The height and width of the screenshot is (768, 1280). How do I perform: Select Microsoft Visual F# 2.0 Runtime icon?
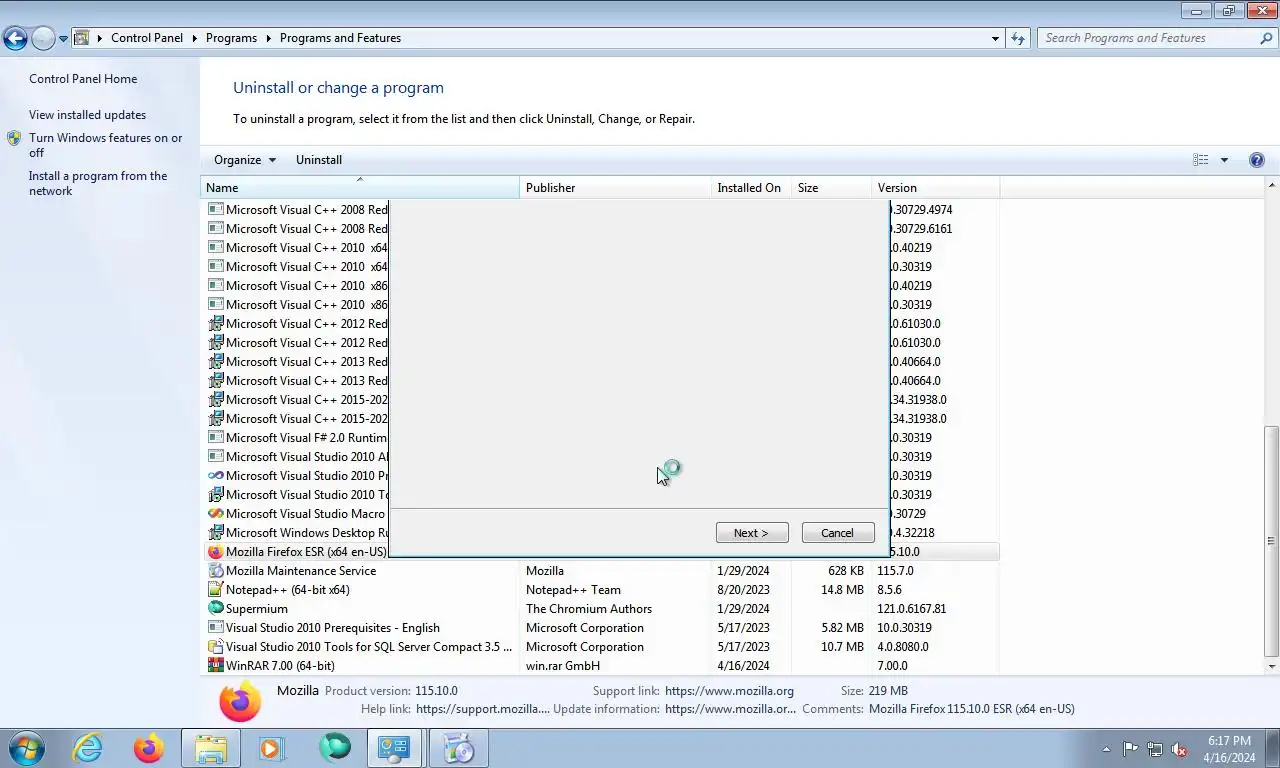click(x=215, y=438)
